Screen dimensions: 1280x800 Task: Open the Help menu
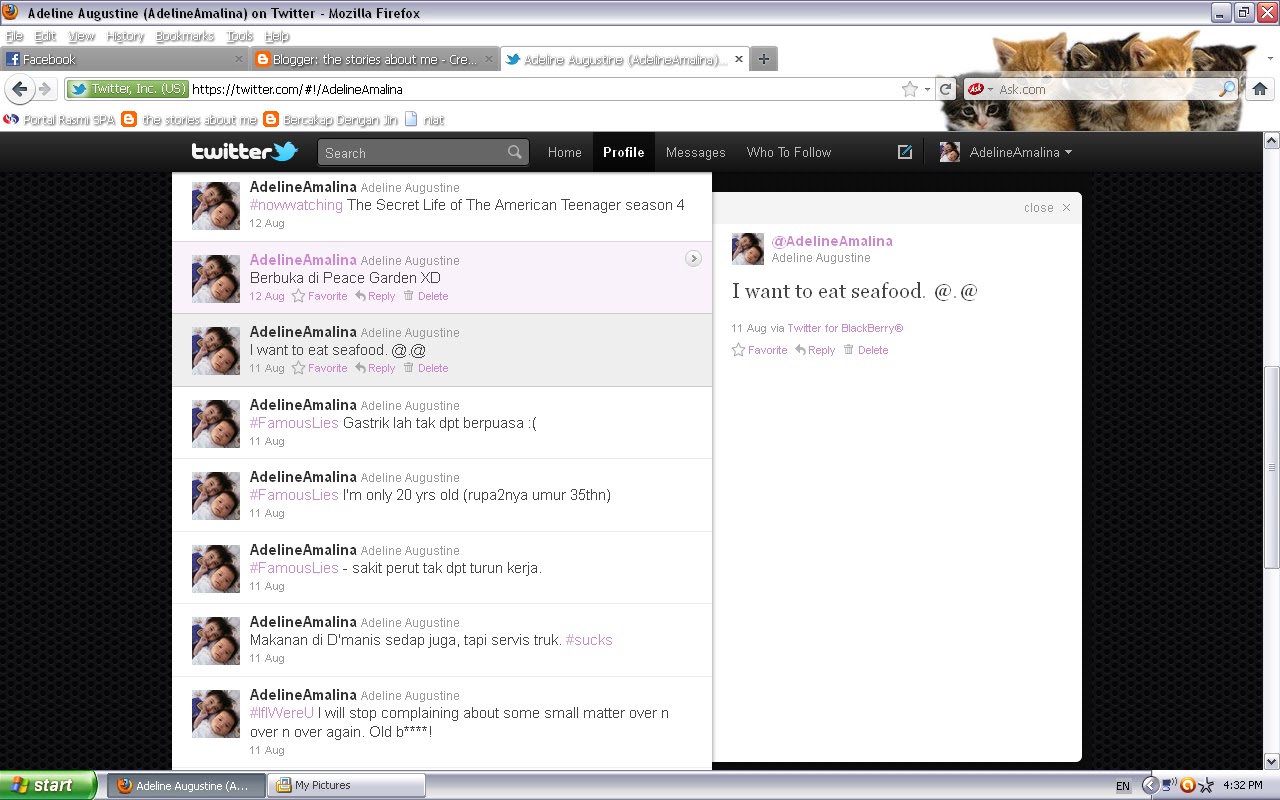tap(277, 36)
